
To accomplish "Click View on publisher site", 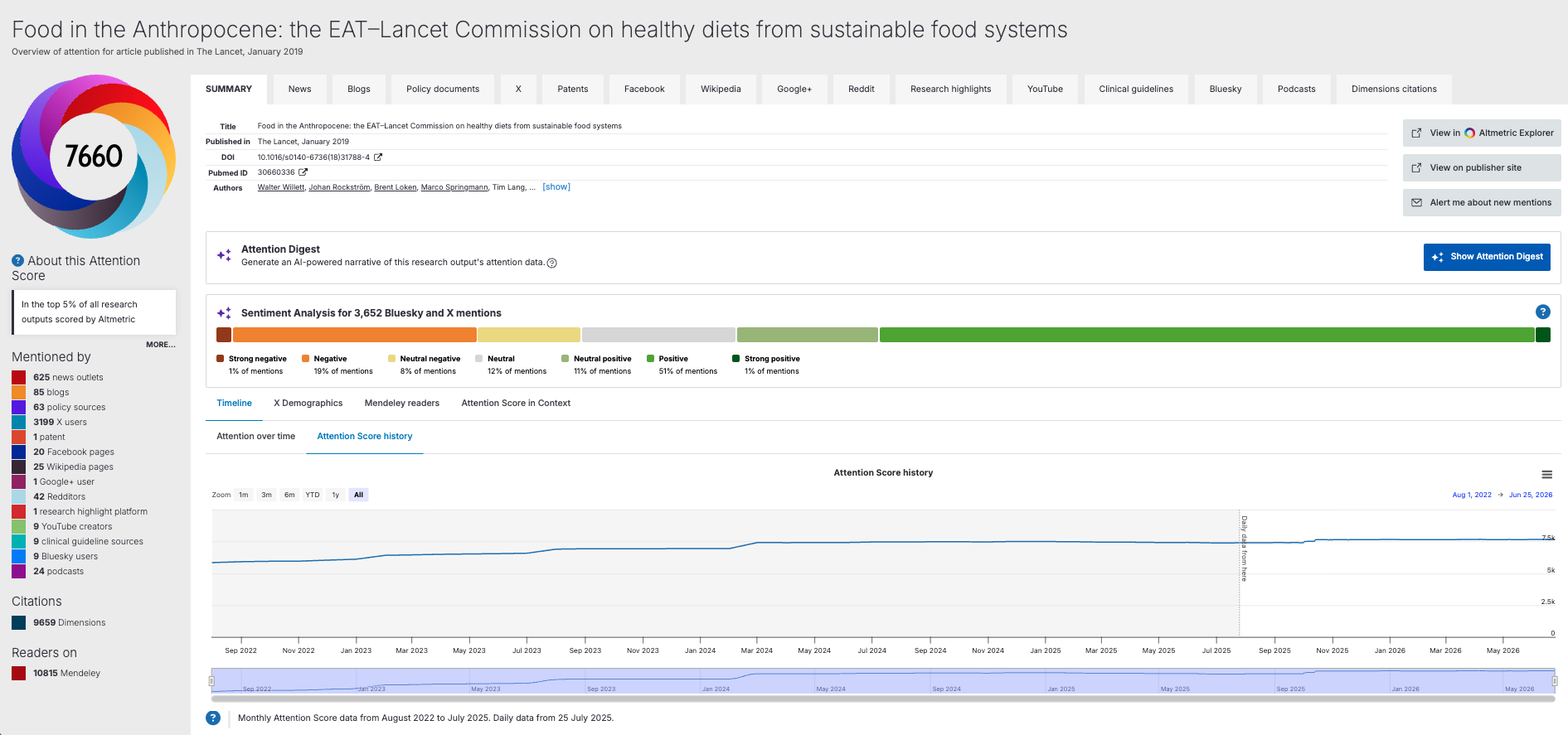I will [1482, 167].
